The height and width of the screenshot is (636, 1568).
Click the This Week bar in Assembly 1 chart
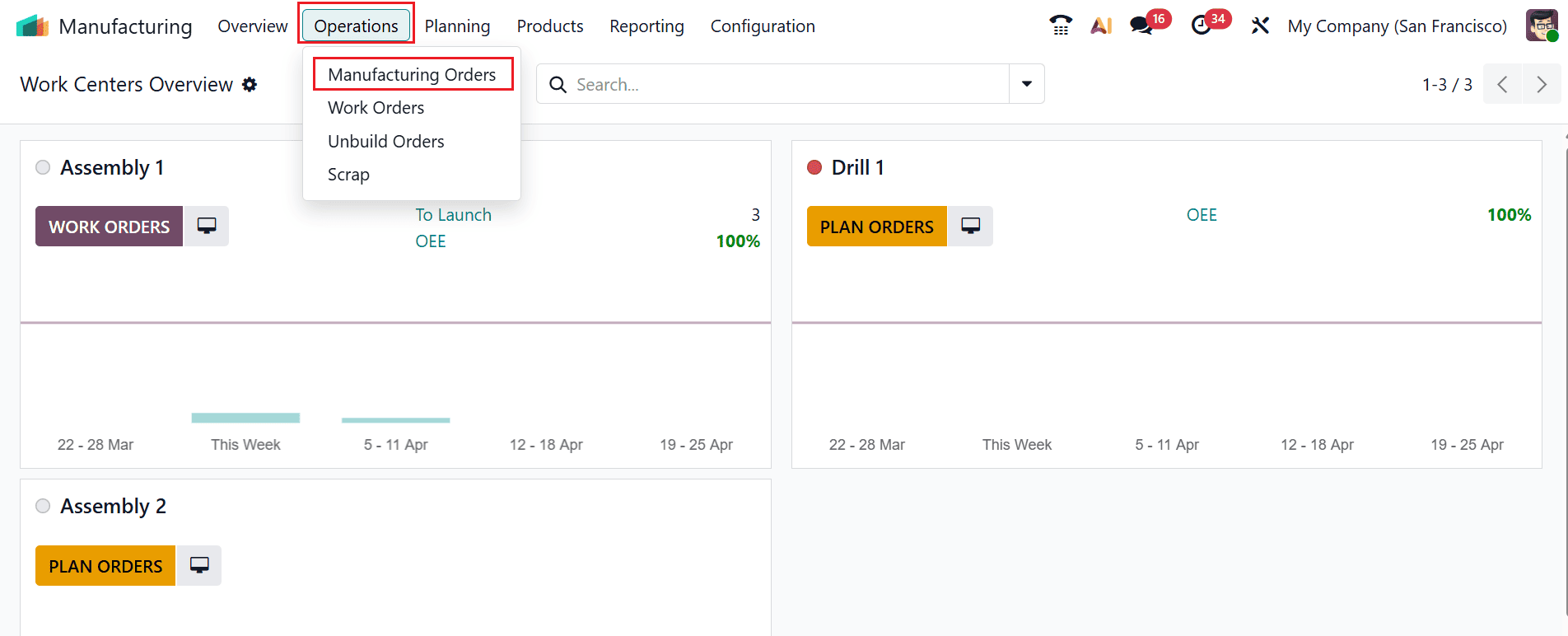245,418
